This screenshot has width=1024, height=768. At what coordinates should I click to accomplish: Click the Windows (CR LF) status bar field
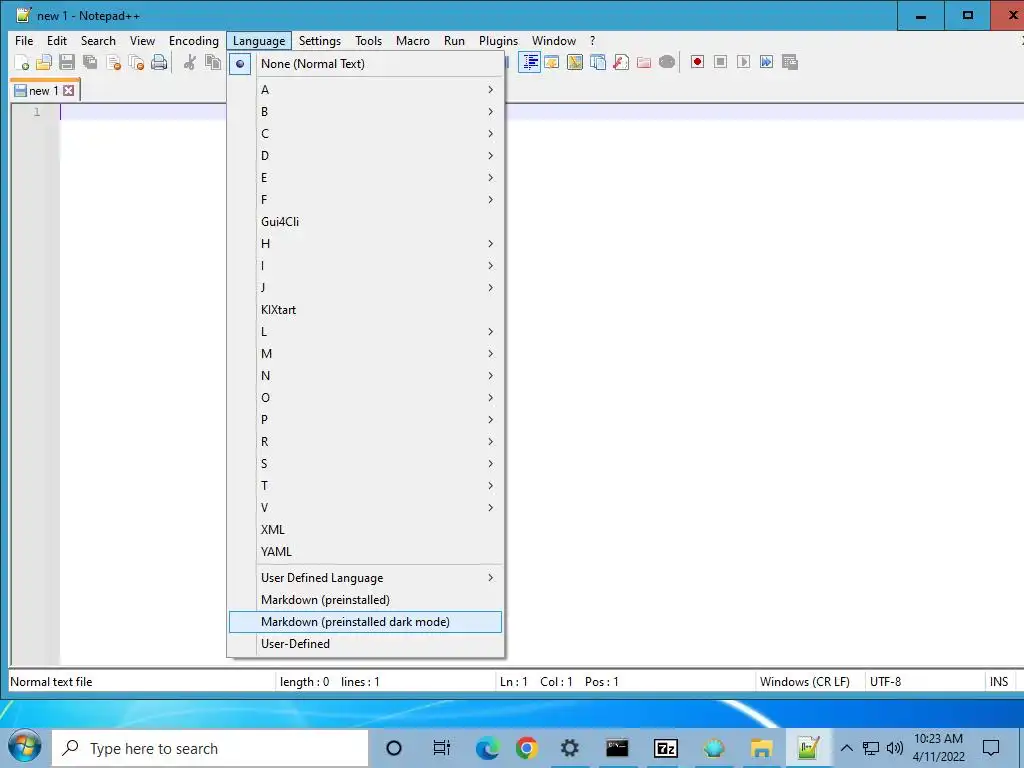point(808,682)
